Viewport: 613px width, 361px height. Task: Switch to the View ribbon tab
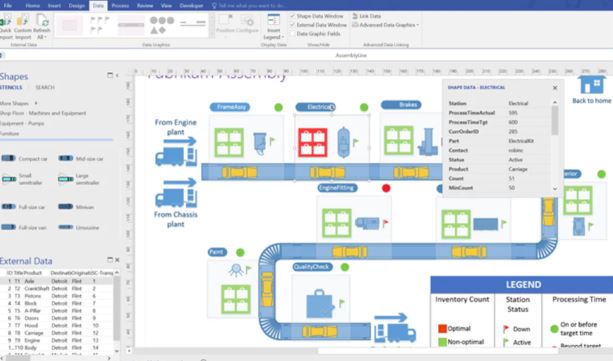[166, 5]
